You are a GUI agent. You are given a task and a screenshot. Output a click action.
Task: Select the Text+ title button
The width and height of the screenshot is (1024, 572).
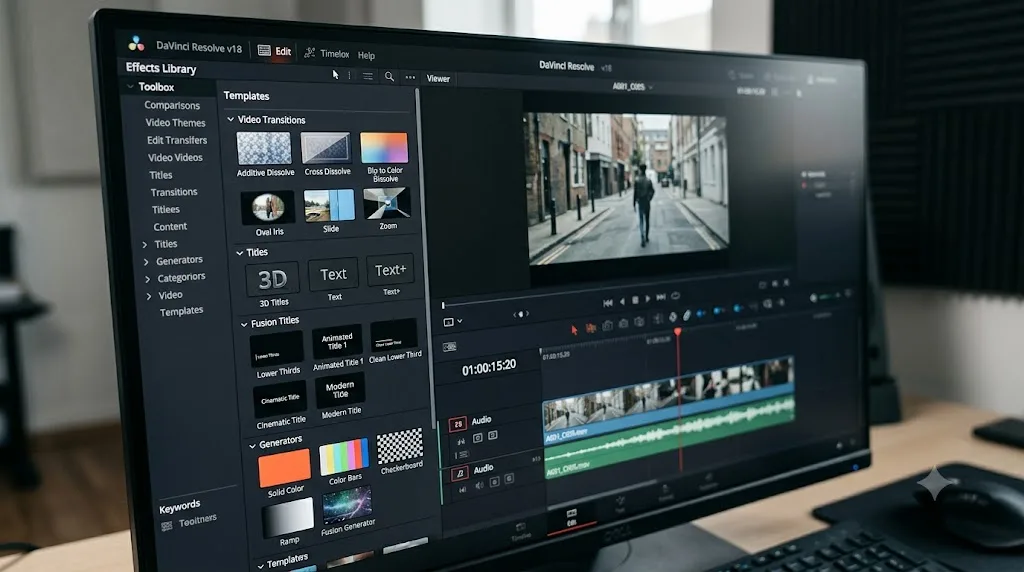tap(391, 270)
